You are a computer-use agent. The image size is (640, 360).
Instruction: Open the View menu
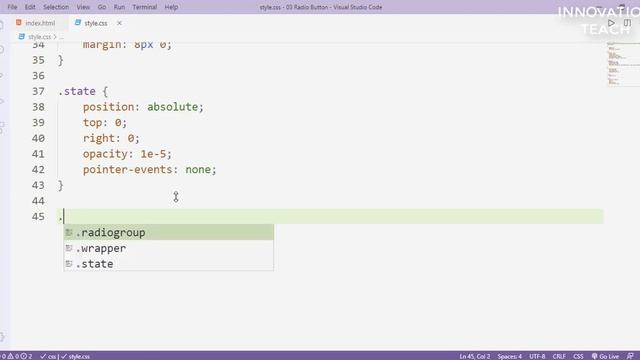click(x=83, y=7)
